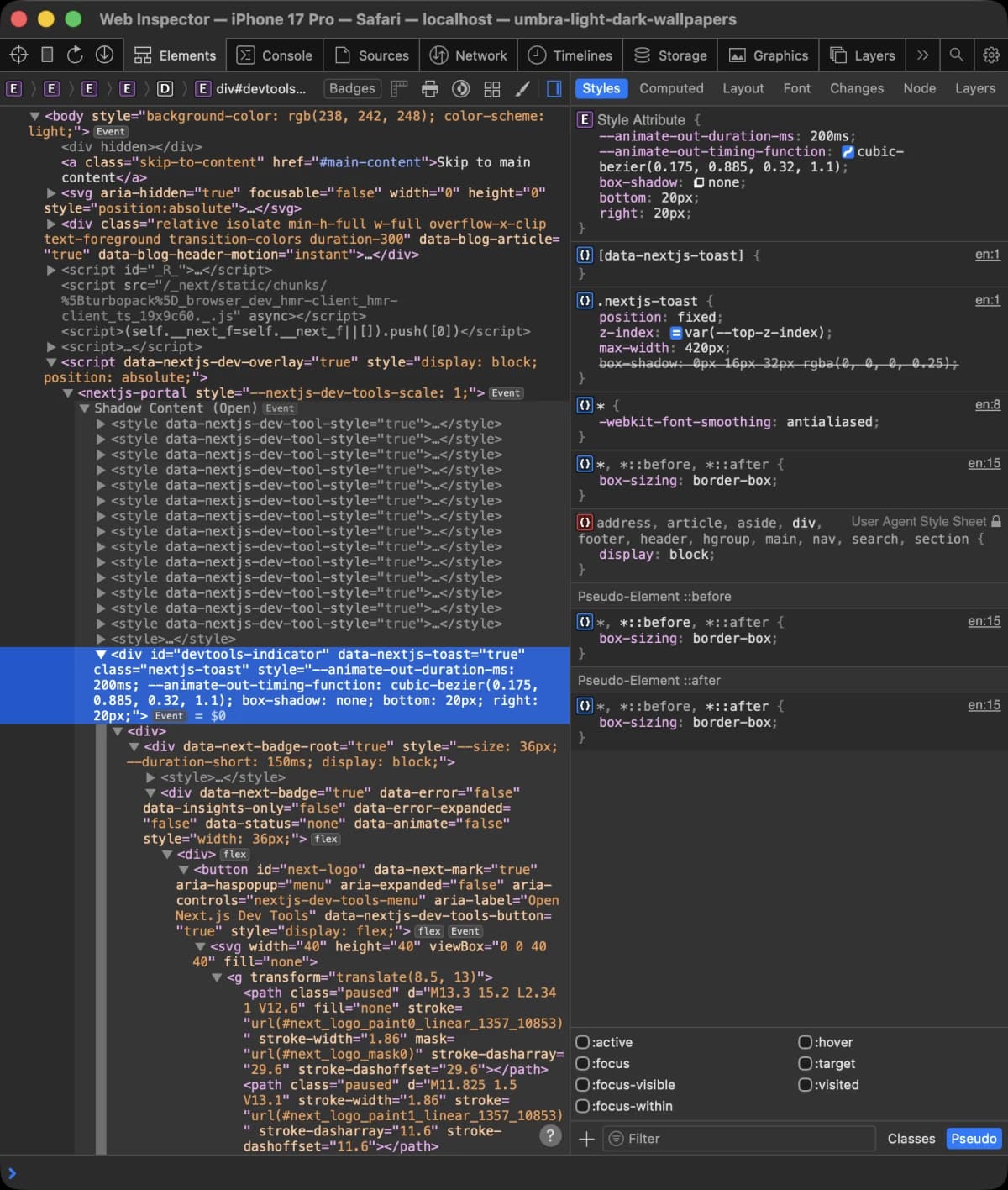This screenshot has width=1008, height=1190.
Task: Collapse the Shadow Content (Open) node
Action: 84,408
